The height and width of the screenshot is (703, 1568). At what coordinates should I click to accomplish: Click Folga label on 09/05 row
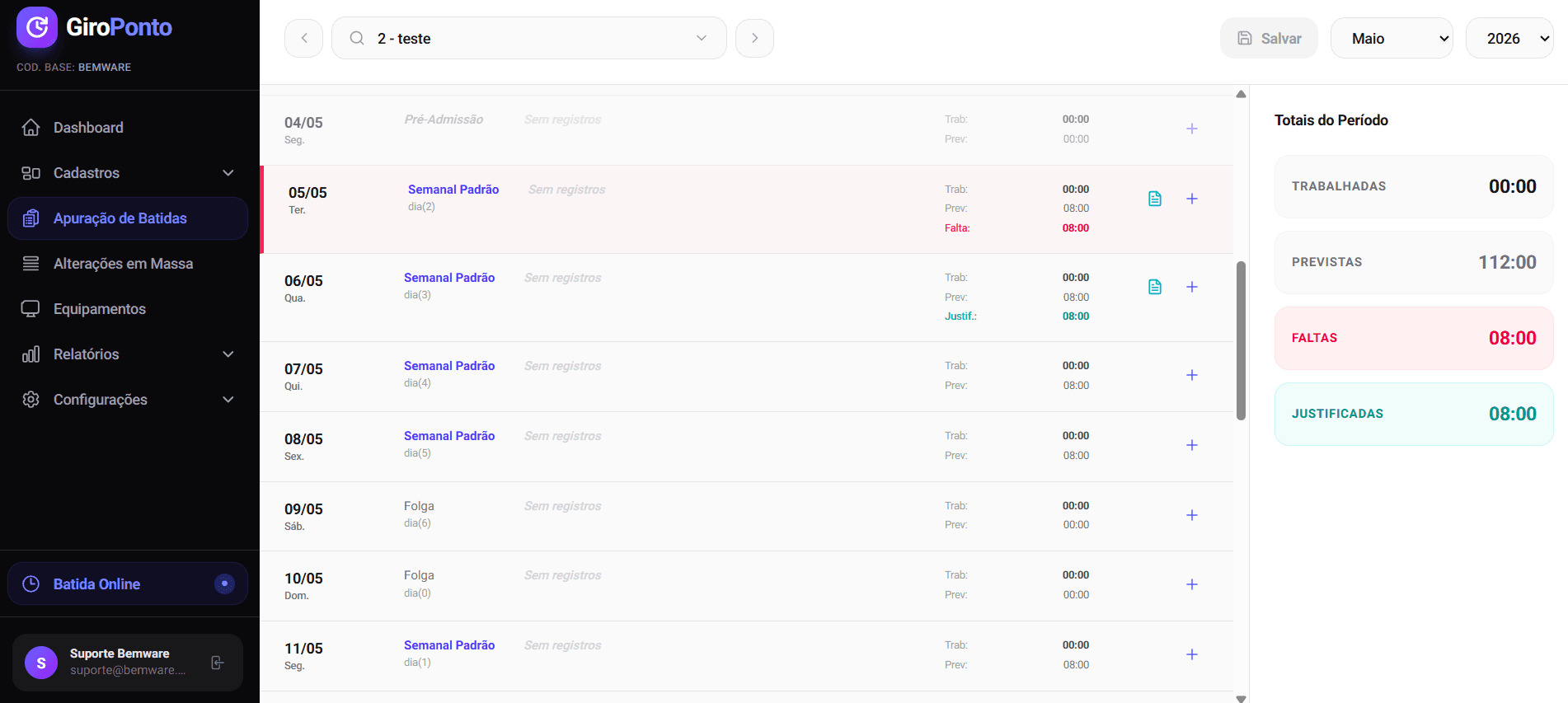point(419,506)
